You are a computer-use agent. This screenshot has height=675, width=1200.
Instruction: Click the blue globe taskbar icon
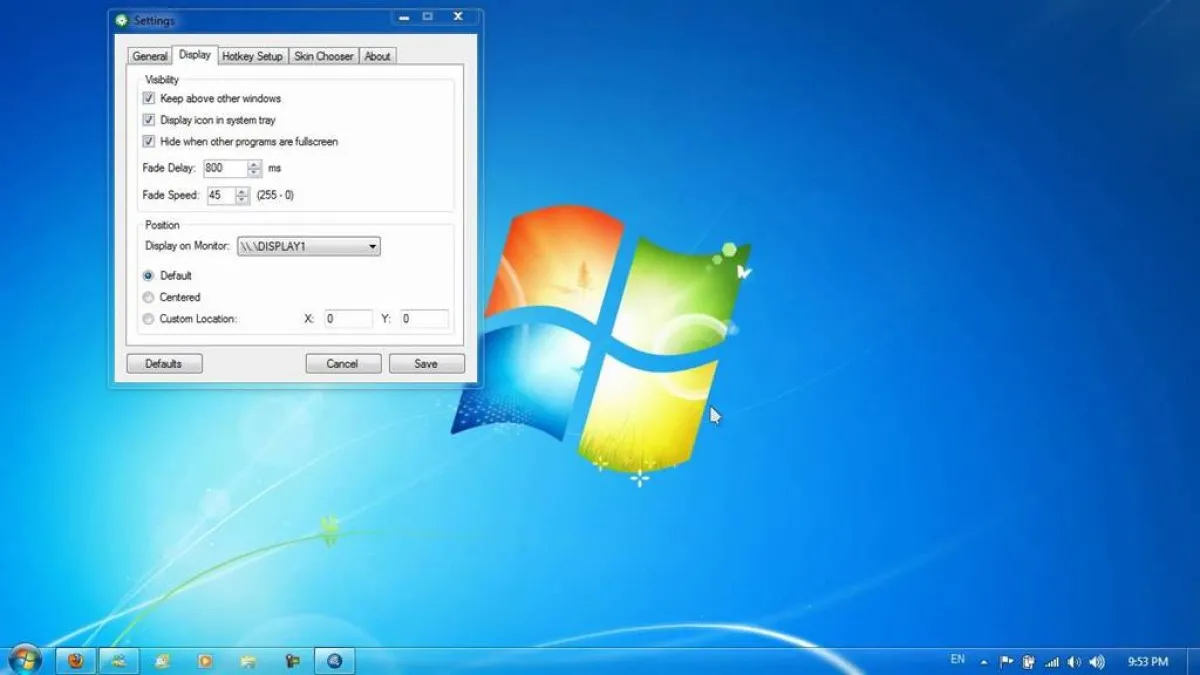click(335, 661)
